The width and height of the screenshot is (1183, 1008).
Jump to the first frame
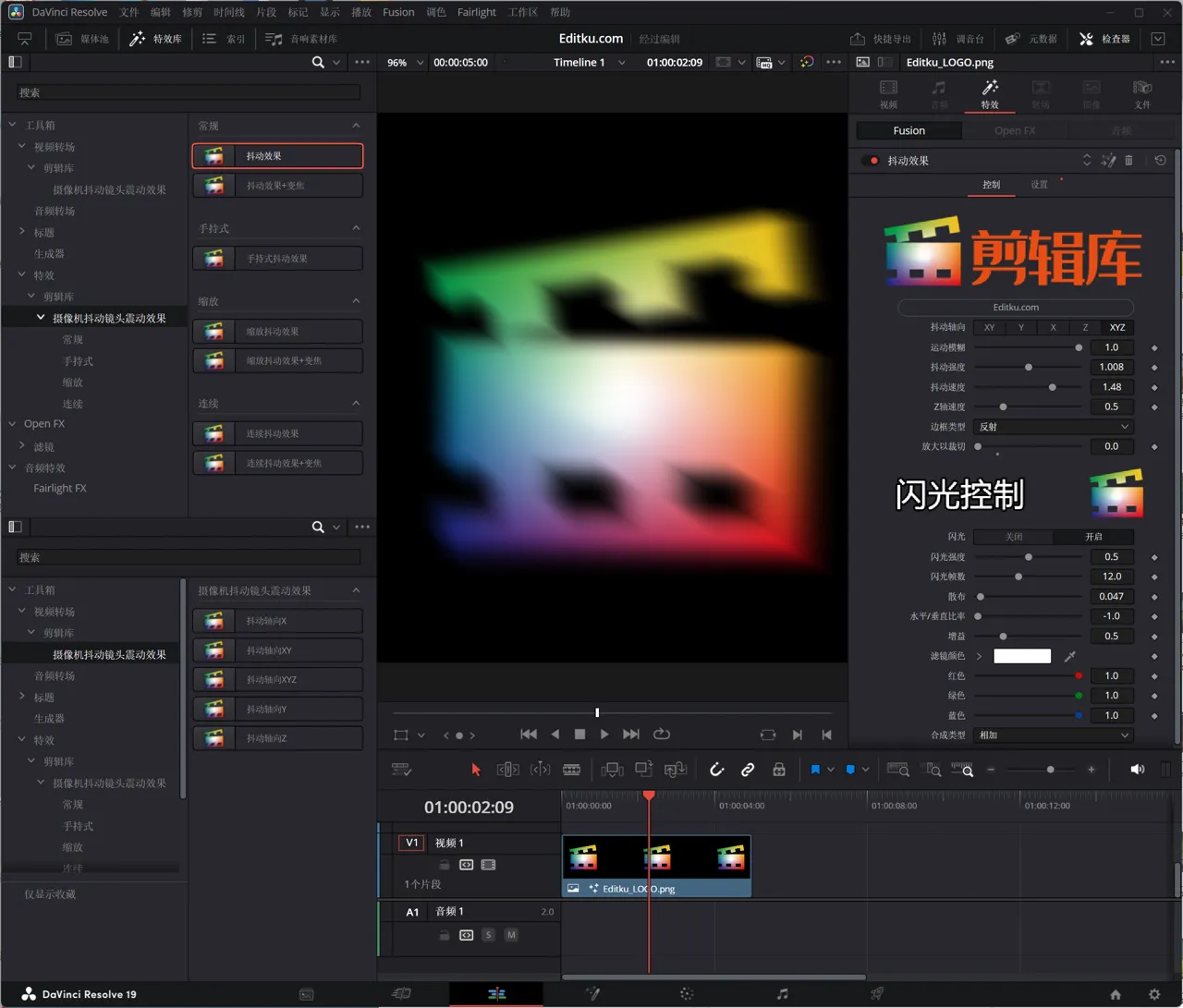point(529,735)
